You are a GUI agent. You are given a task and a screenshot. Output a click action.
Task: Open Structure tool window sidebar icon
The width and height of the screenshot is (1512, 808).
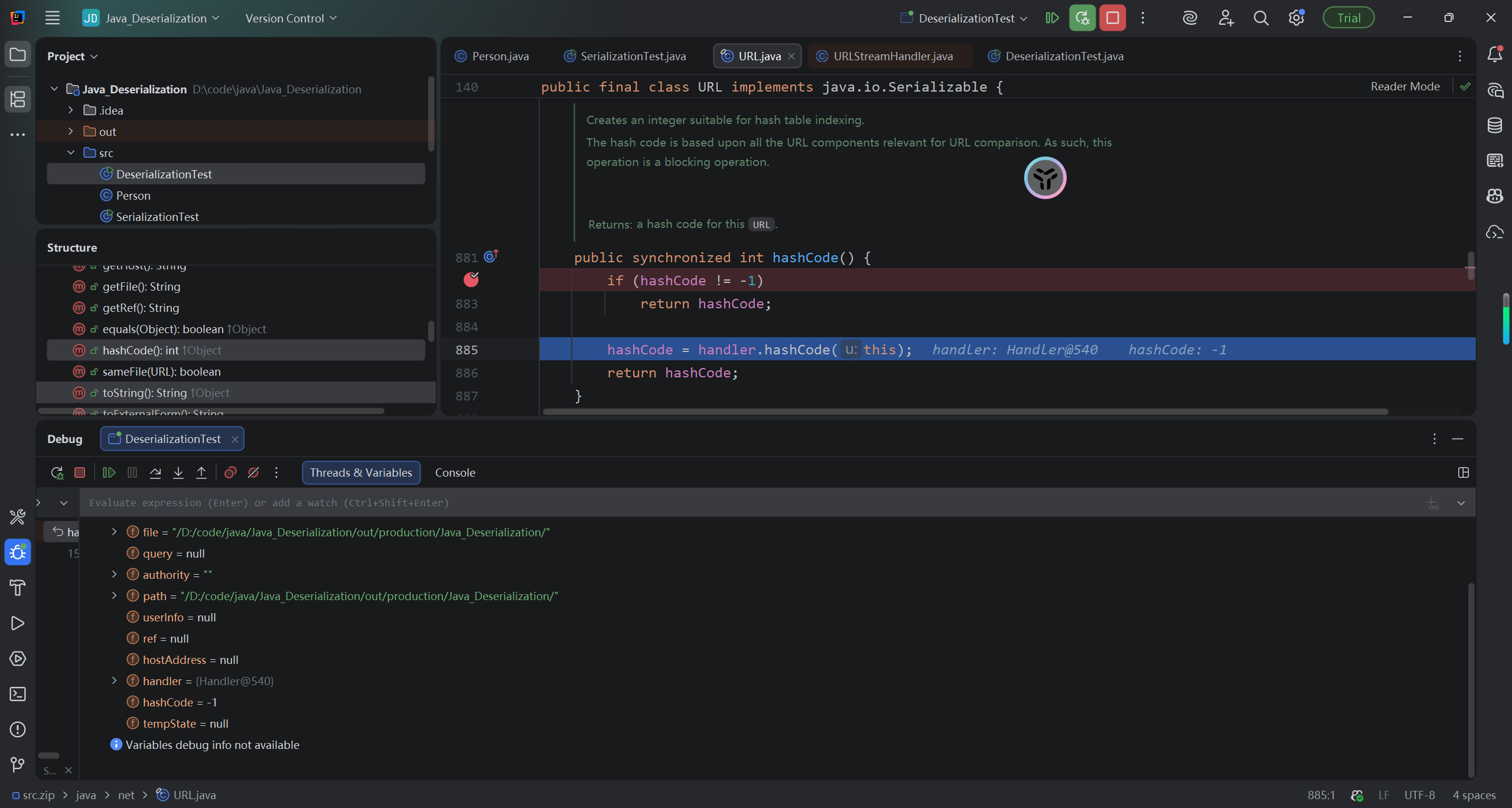pyautogui.click(x=18, y=99)
